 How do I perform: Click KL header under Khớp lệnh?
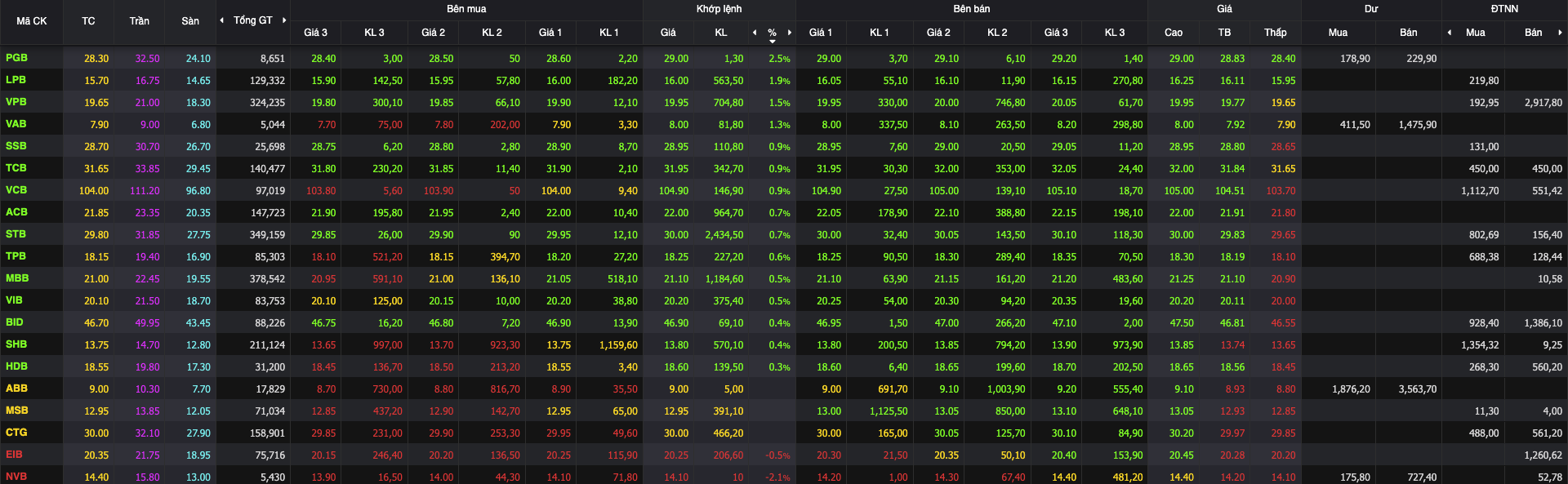(x=721, y=33)
